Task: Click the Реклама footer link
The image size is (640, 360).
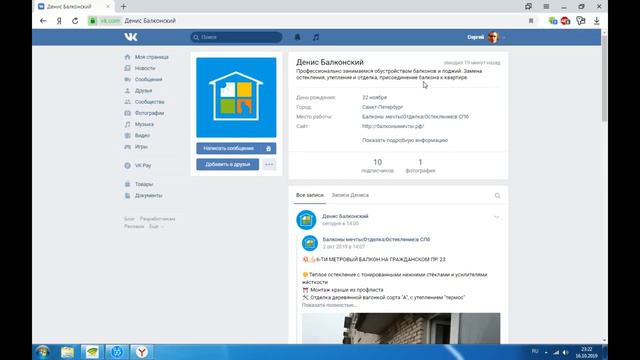Action: pyautogui.click(x=134, y=227)
